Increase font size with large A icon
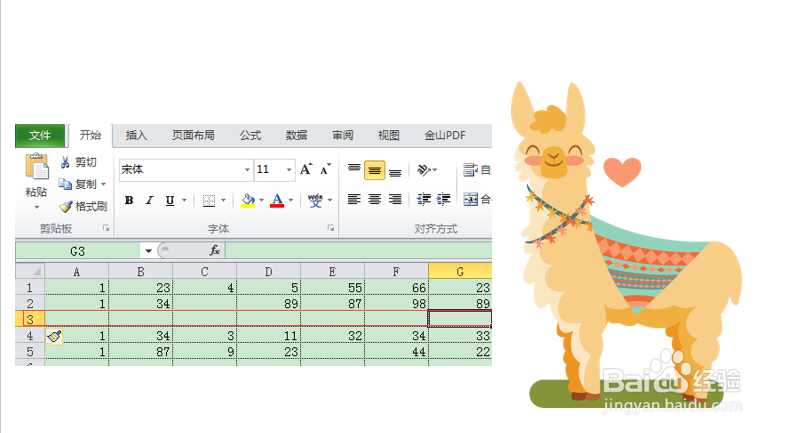The image size is (785, 433). (x=306, y=169)
